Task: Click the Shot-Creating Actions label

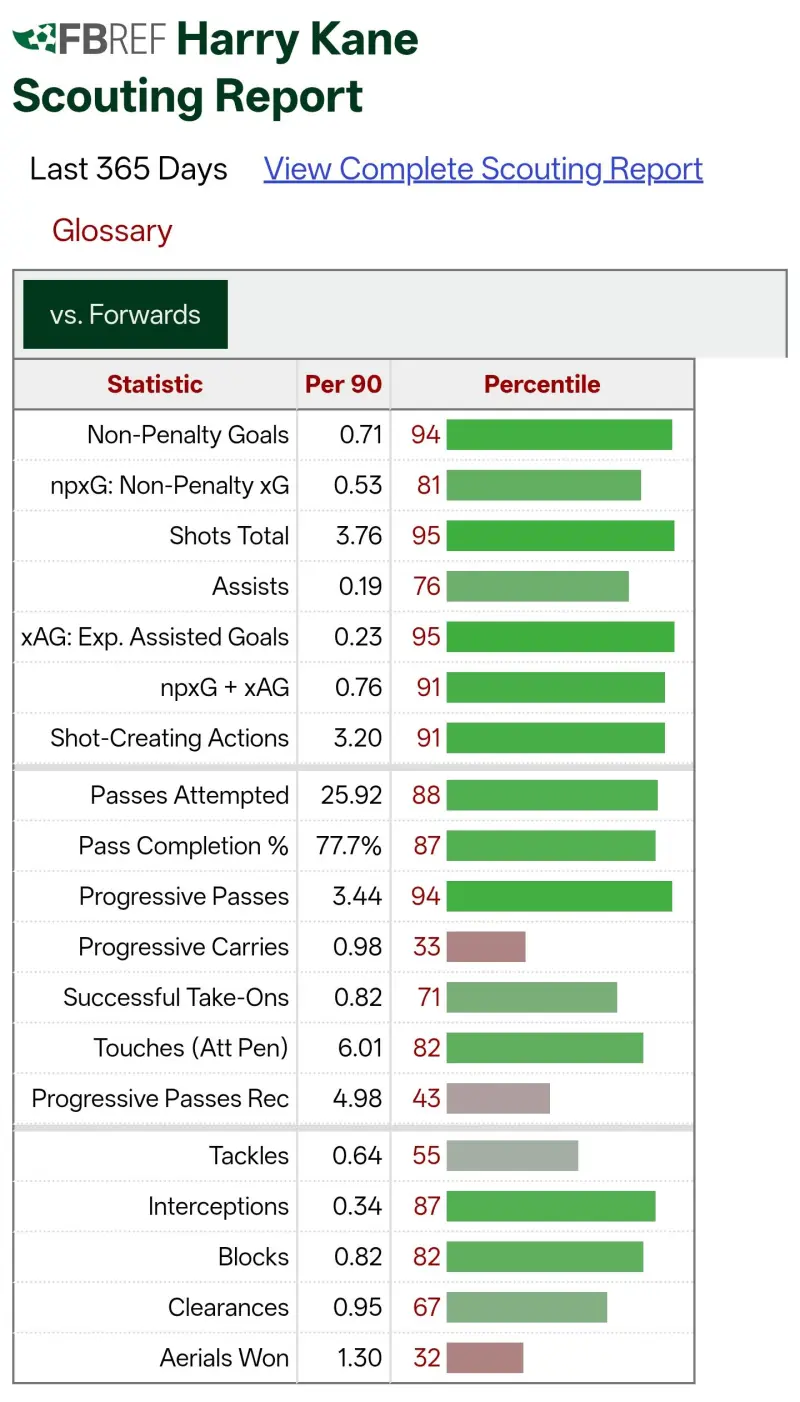Action: [170, 738]
